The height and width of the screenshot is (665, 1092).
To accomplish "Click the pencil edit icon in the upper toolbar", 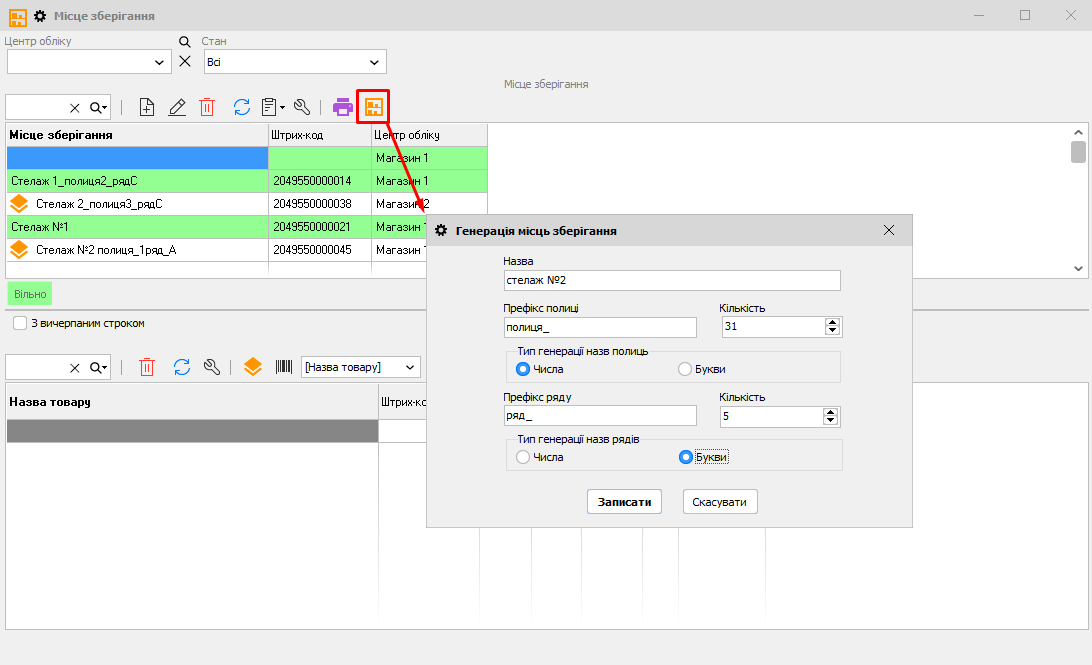I will point(177,108).
